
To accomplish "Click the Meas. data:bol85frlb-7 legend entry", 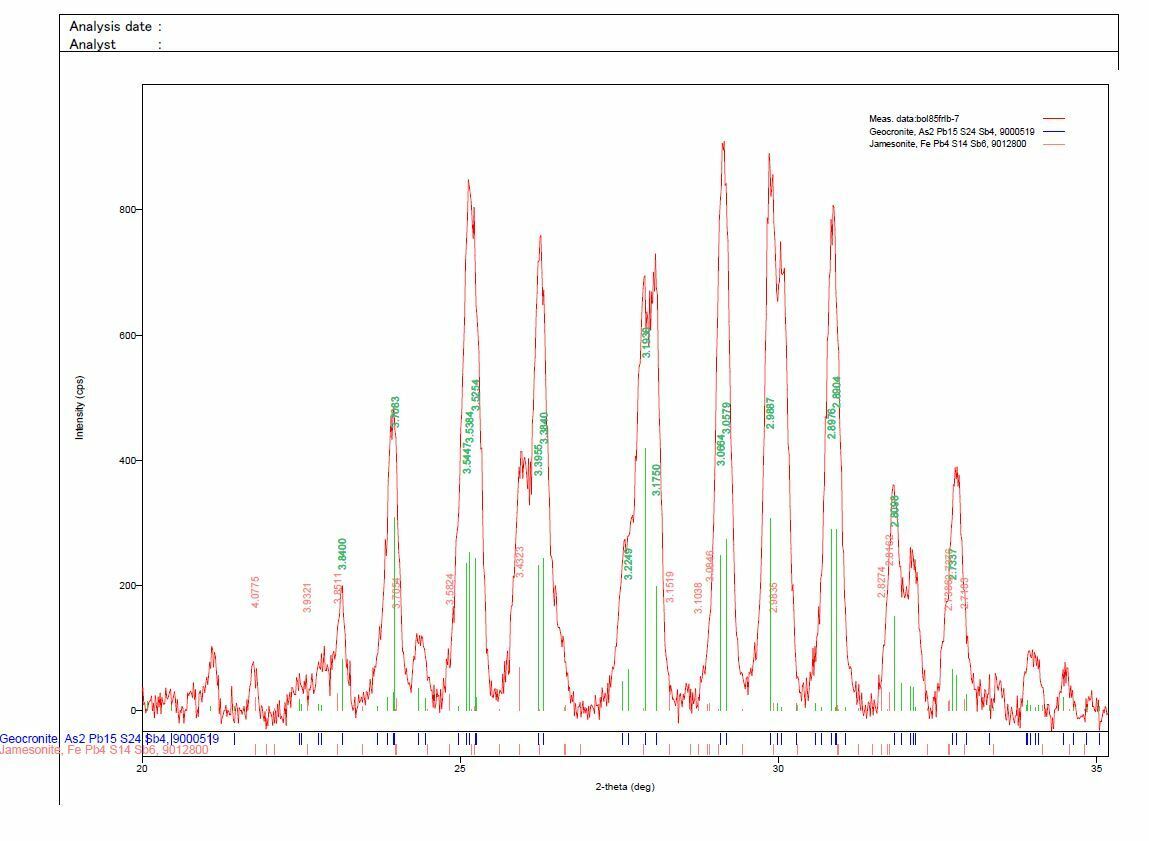I will tap(913, 119).
